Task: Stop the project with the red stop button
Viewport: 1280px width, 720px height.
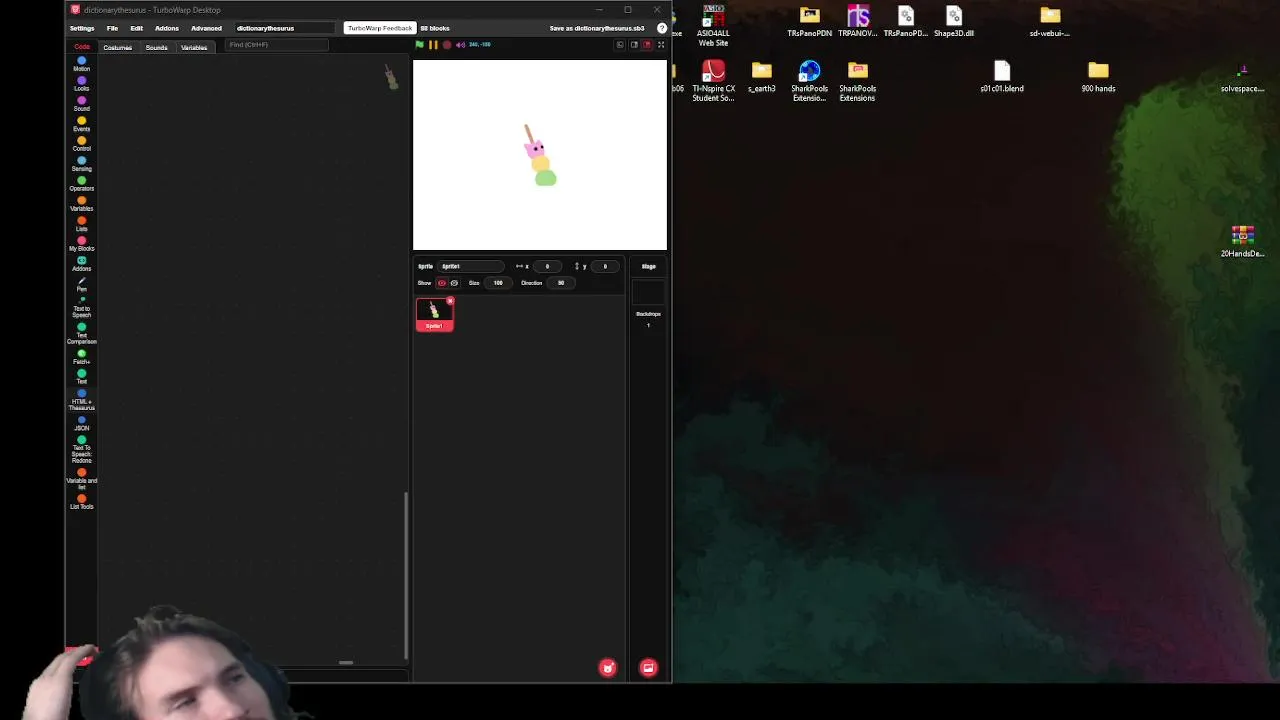Action: click(x=447, y=45)
